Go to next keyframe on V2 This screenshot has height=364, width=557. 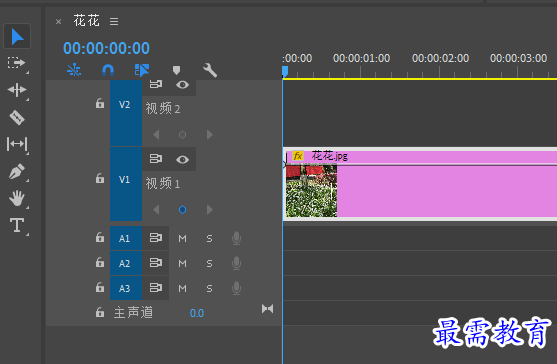tap(210, 135)
